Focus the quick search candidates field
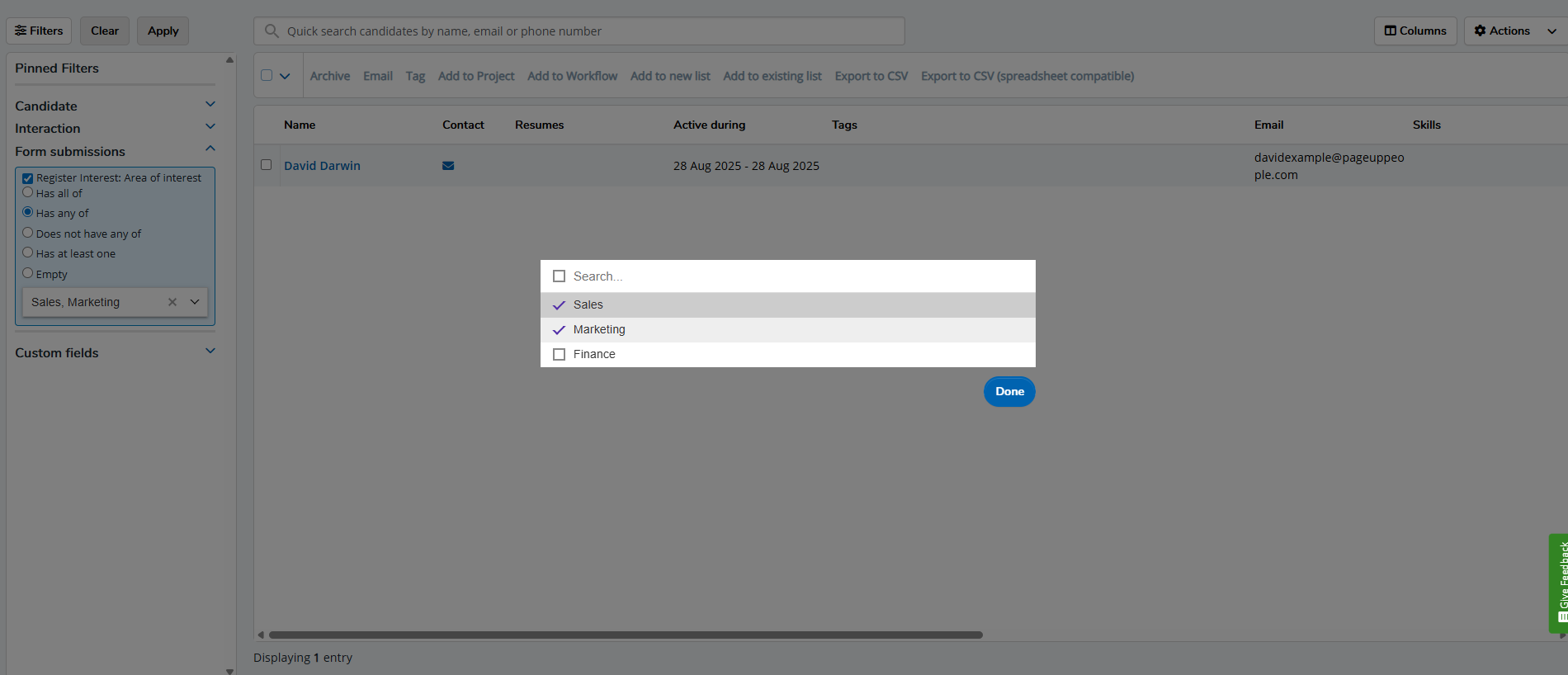 click(x=579, y=31)
